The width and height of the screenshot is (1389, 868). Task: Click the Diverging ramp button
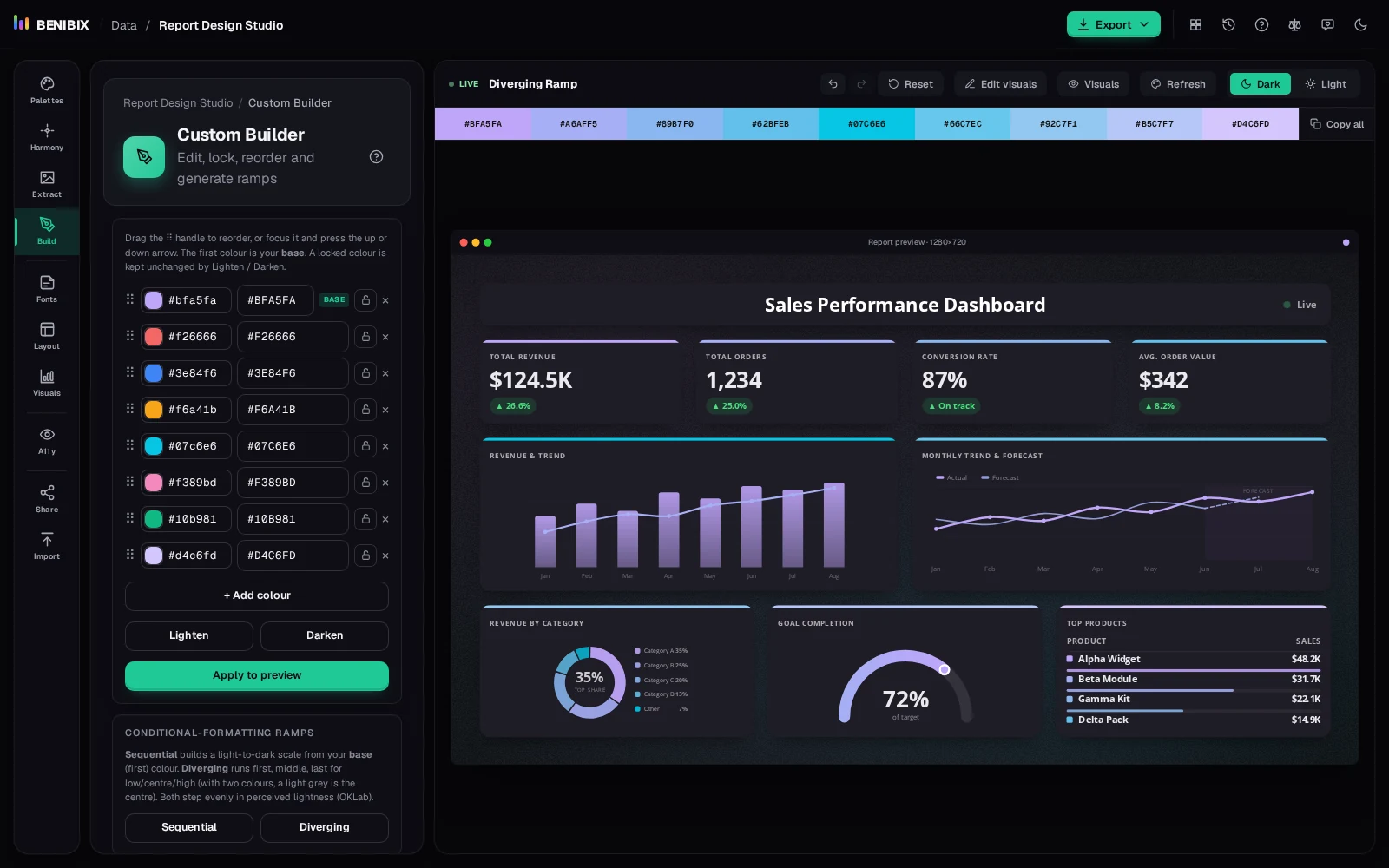coord(325,827)
